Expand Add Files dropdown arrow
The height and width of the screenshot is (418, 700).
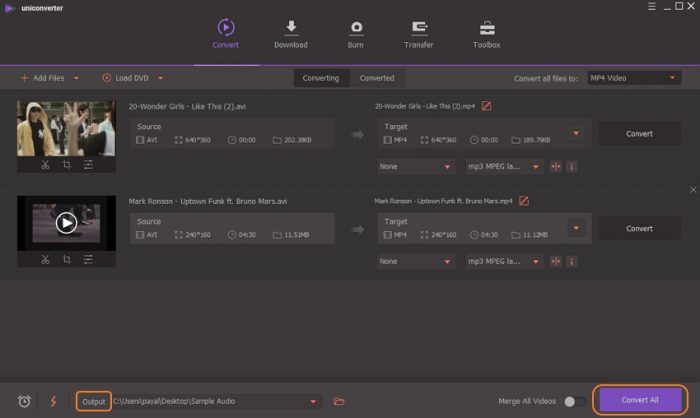pyautogui.click(x=76, y=78)
